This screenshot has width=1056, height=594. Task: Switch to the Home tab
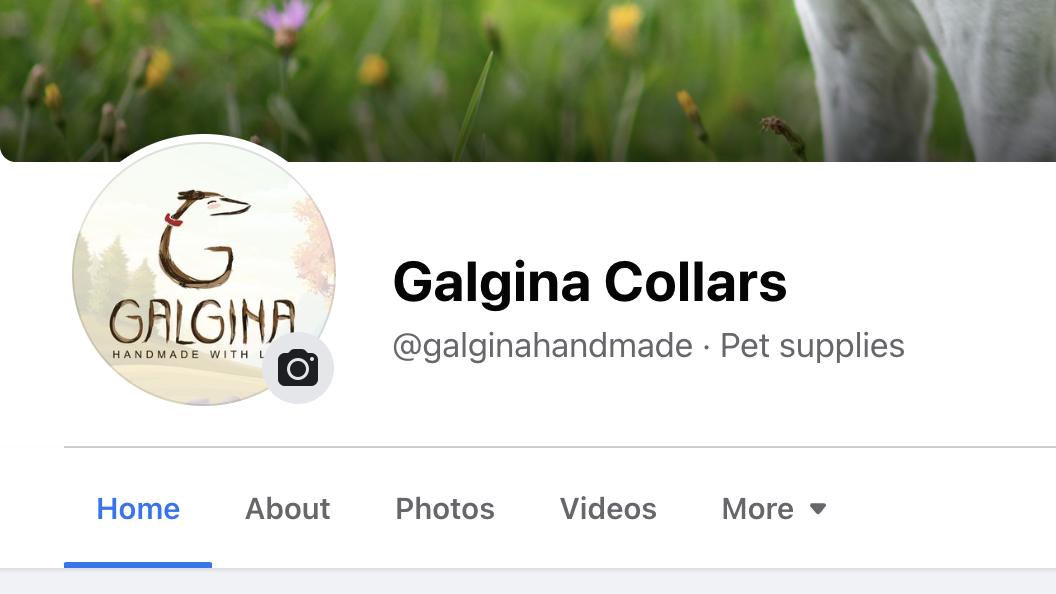pos(138,509)
